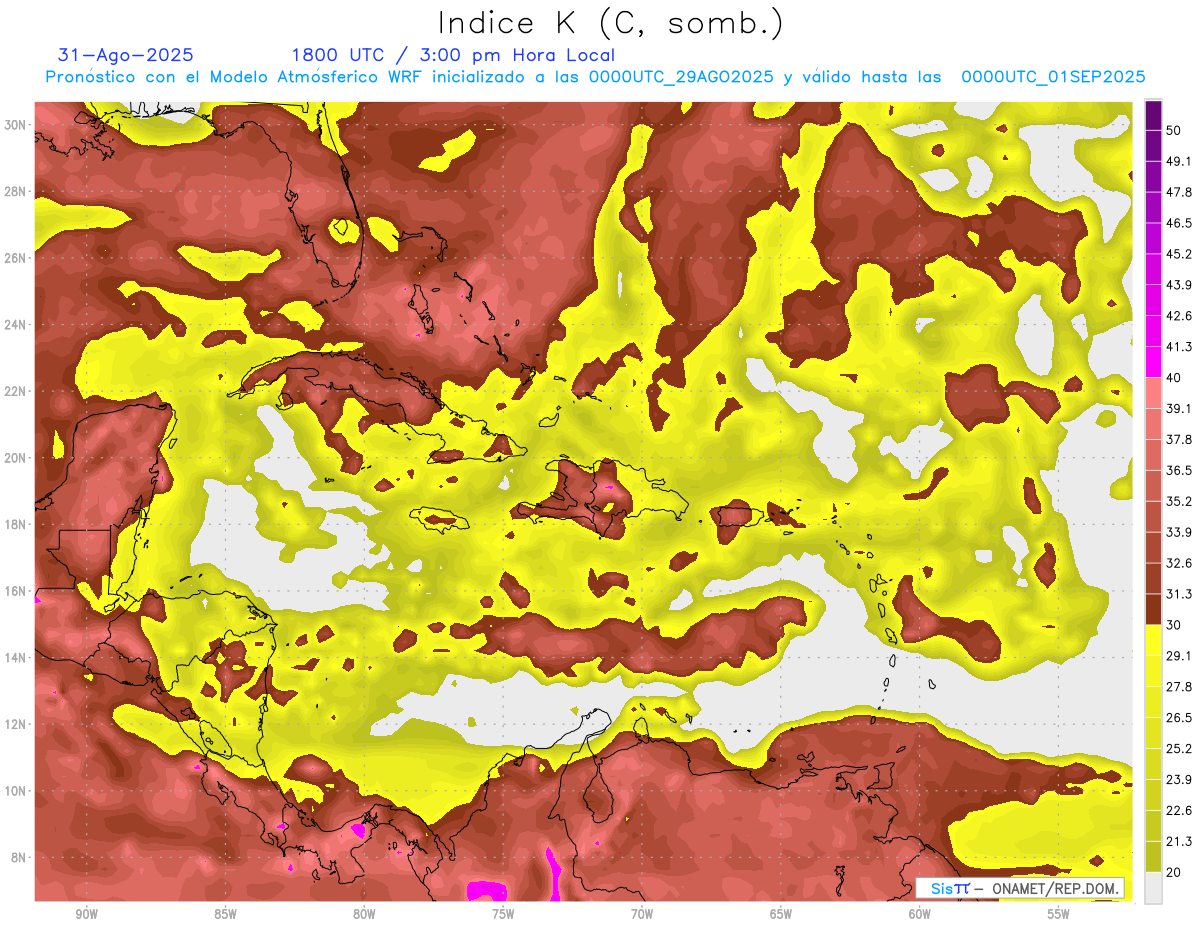Click colorbar value "29.1"
The height and width of the screenshot is (927, 1200).
1179,656
